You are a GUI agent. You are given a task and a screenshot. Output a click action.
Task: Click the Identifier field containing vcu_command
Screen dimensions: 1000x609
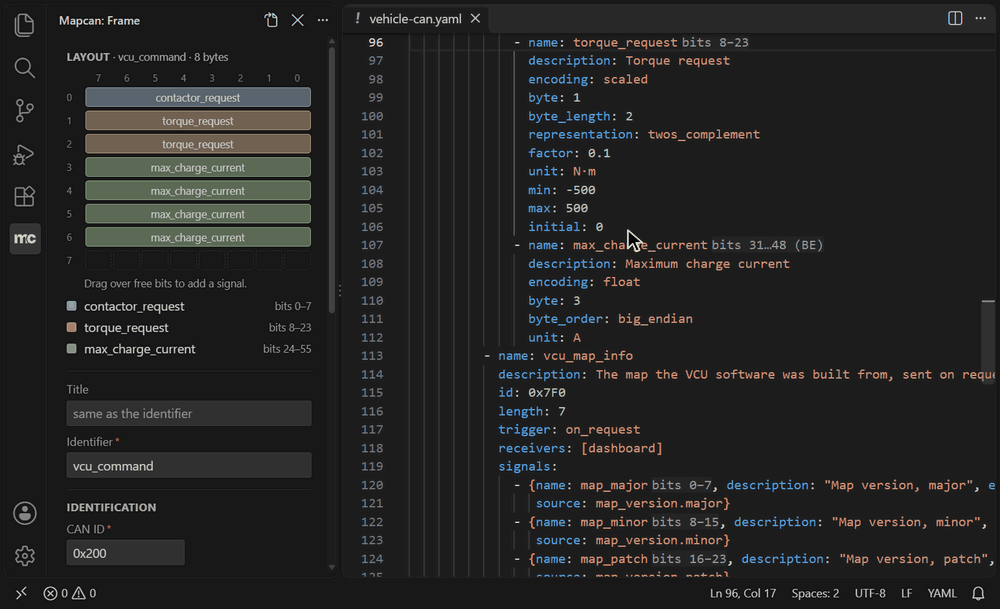[189, 466]
